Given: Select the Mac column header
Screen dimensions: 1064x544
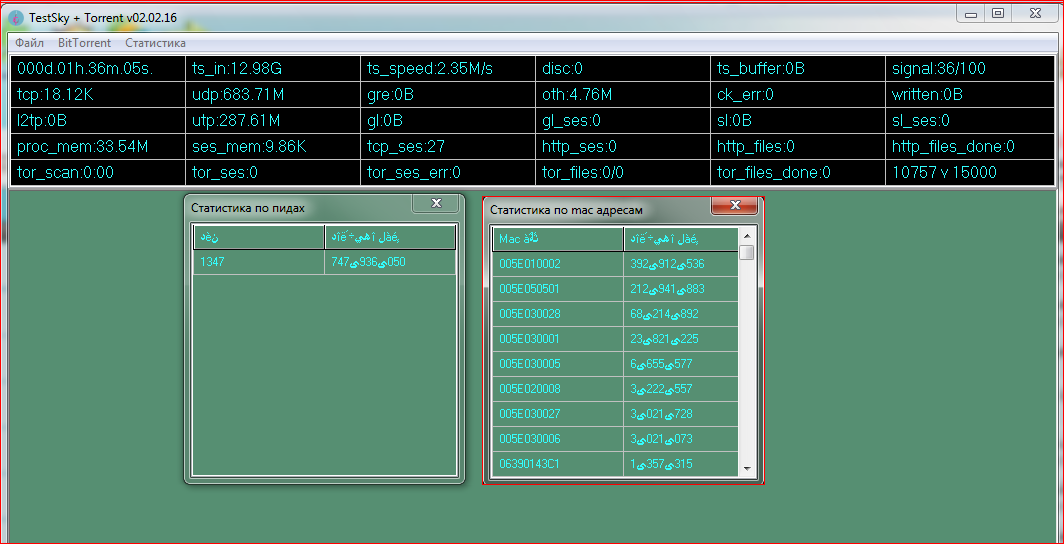Looking at the screenshot, I should pos(557,239).
